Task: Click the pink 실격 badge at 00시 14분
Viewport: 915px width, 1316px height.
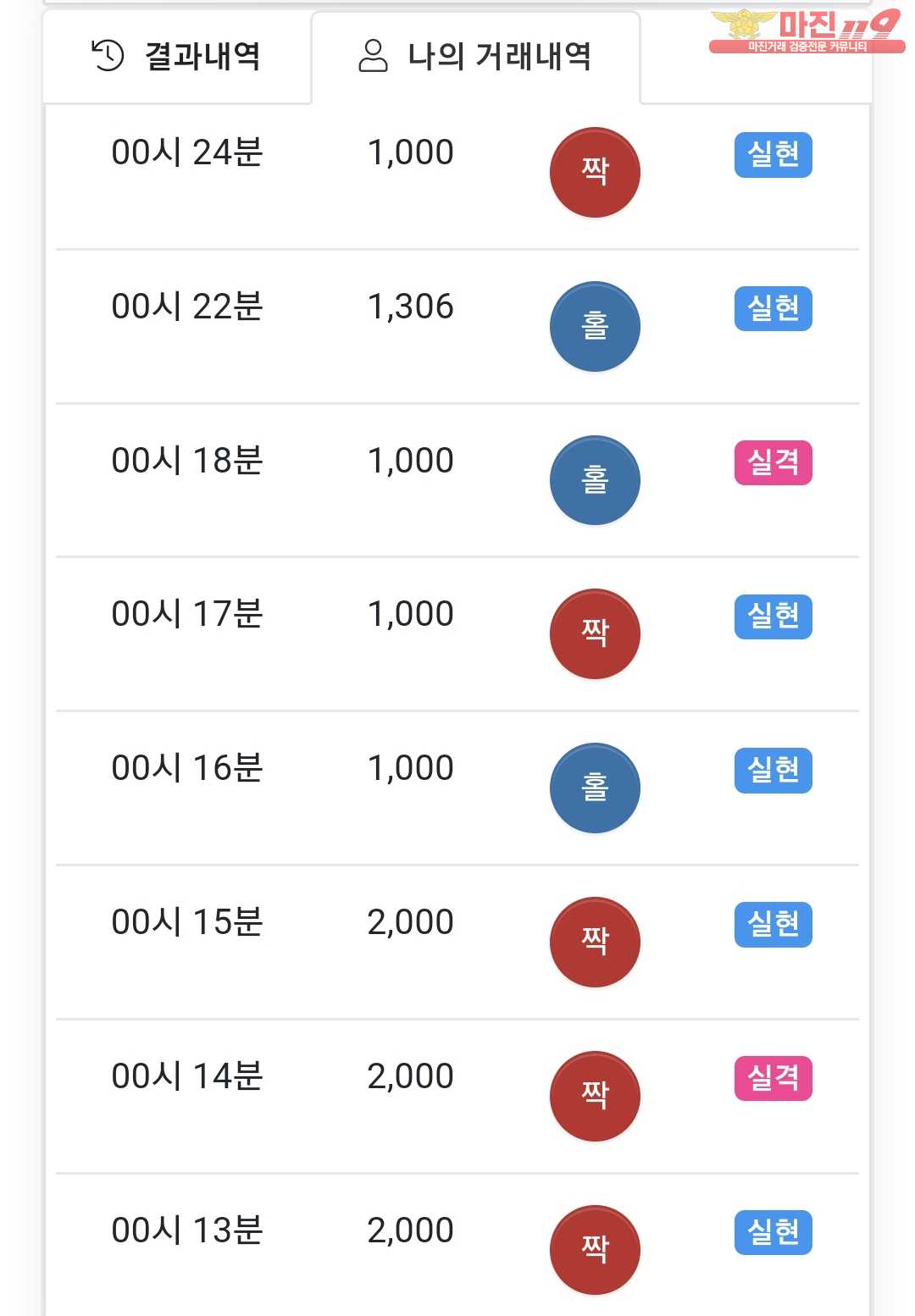Action: pos(773,1079)
